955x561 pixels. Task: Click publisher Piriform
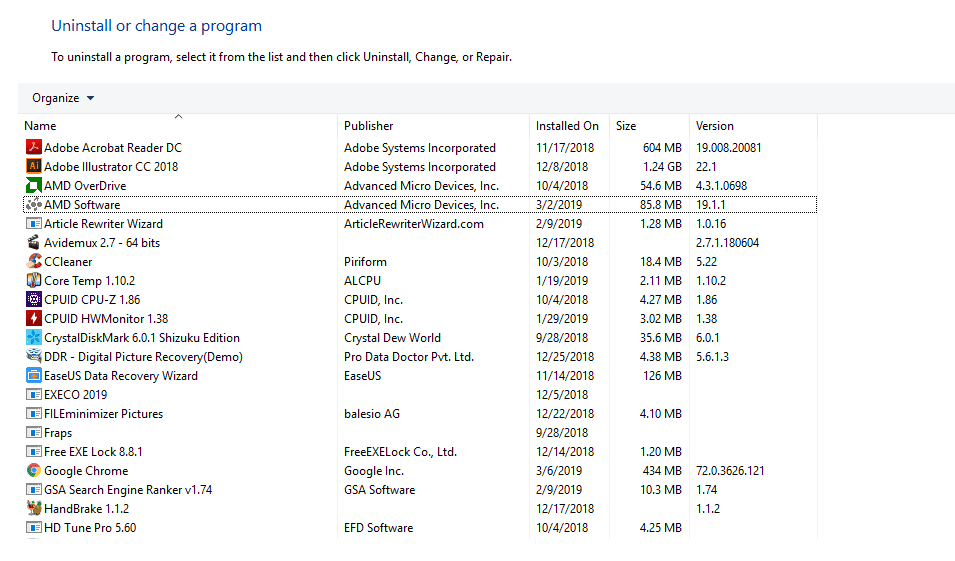click(365, 261)
